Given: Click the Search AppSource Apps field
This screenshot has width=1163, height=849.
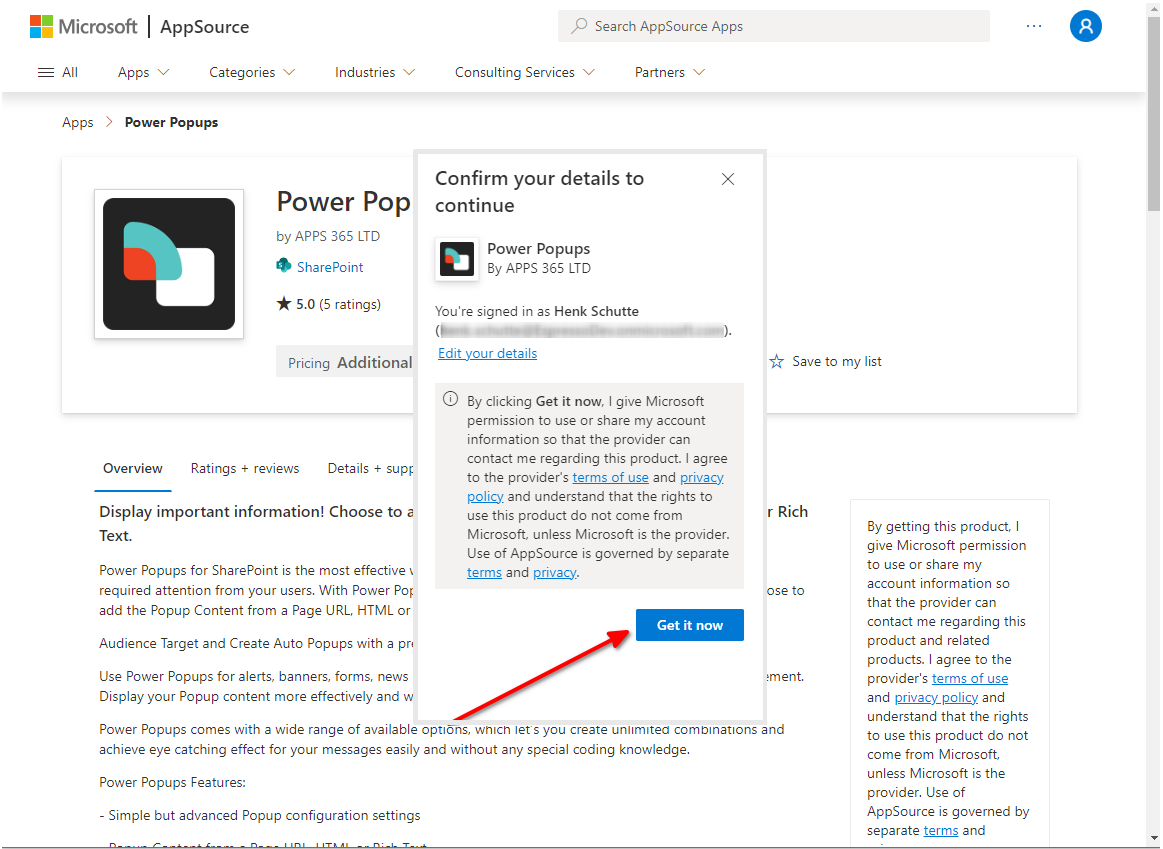Looking at the screenshot, I should click(x=773, y=27).
